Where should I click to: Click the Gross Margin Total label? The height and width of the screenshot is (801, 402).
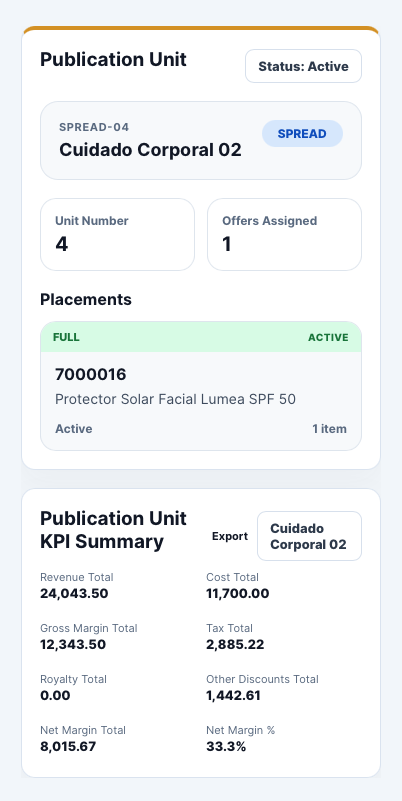click(89, 628)
